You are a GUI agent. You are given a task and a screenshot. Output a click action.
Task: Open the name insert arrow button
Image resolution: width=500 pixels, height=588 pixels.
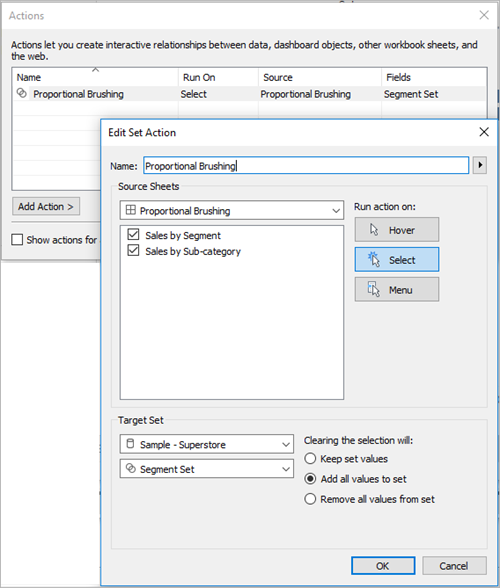point(480,165)
